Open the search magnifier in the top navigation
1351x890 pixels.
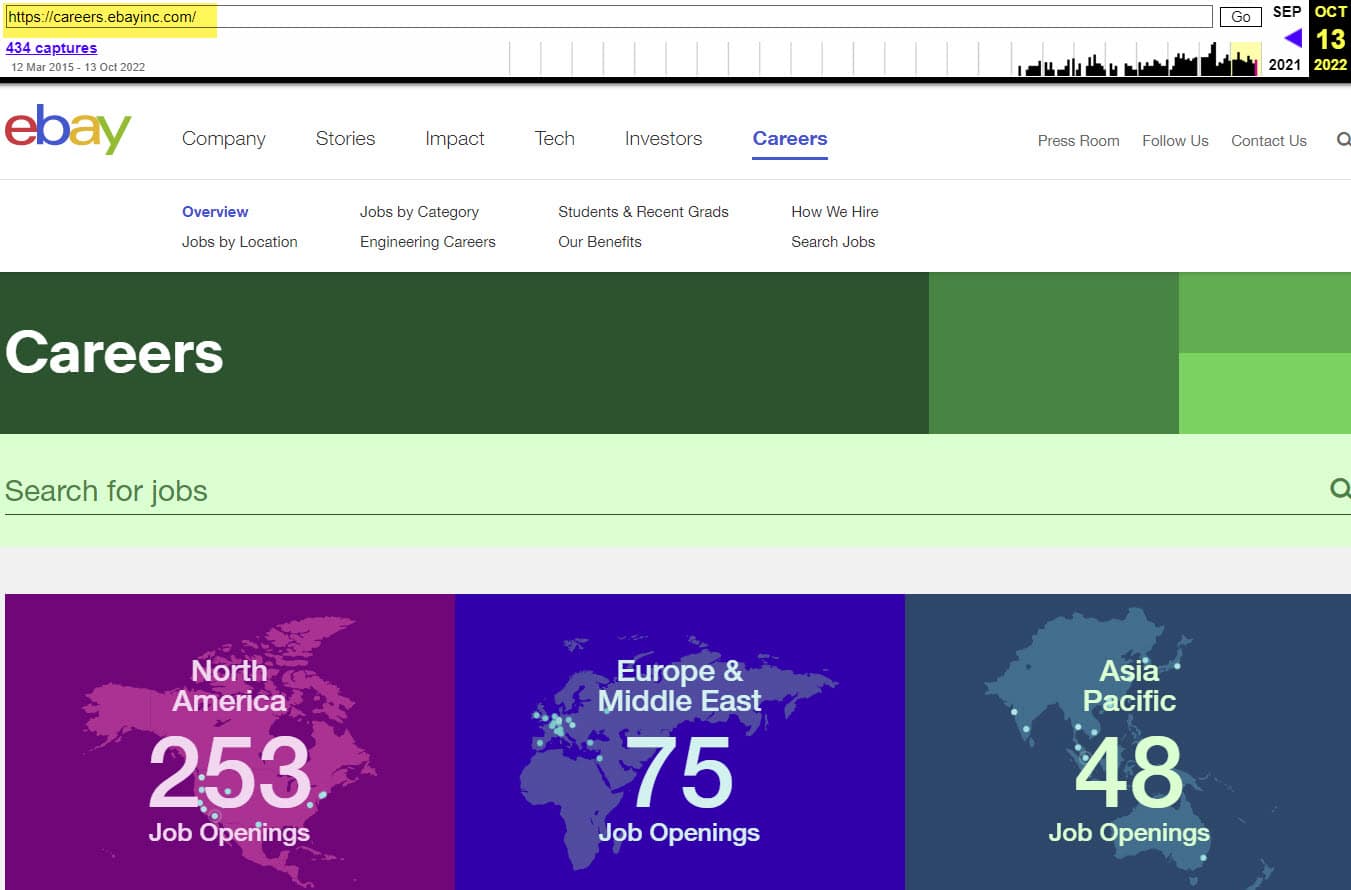[1343, 140]
